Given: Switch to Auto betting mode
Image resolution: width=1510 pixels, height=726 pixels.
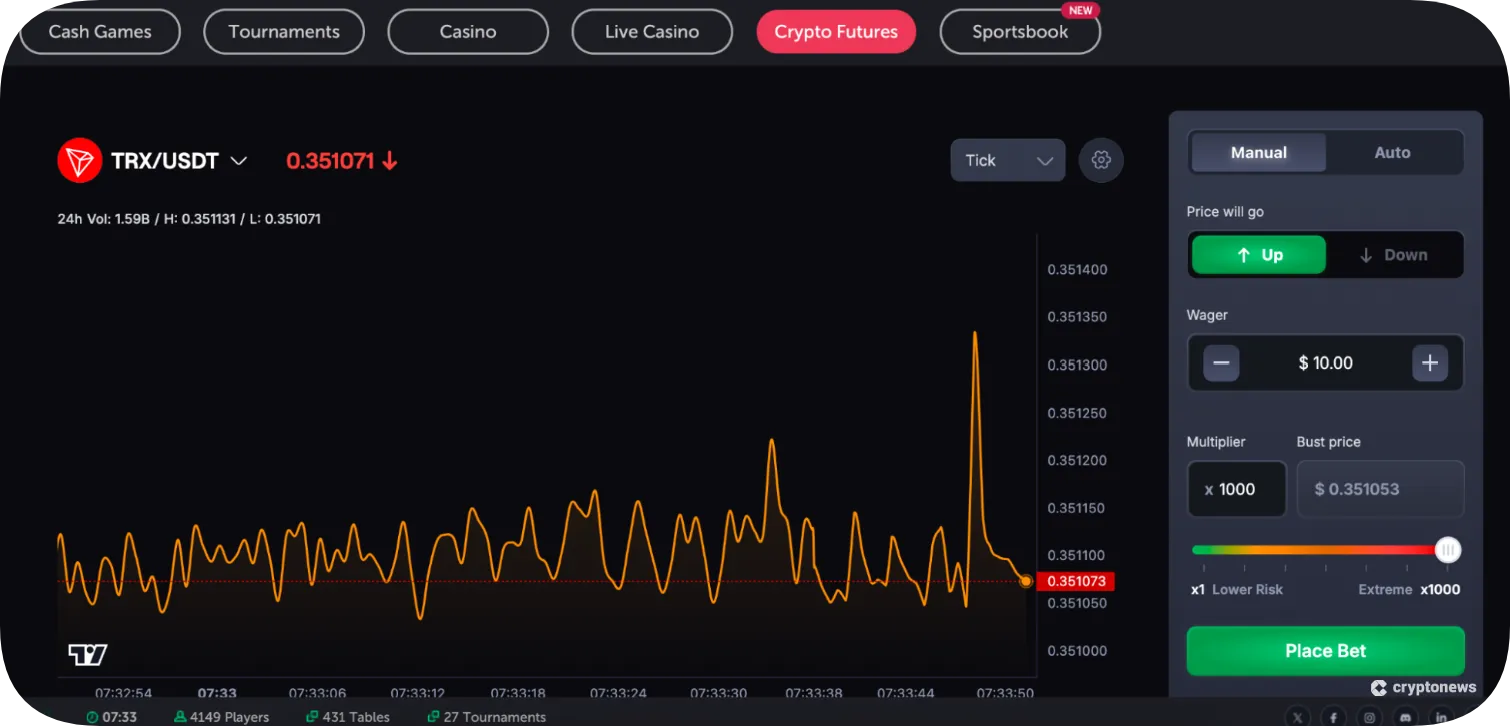Looking at the screenshot, I should 1392,152.
